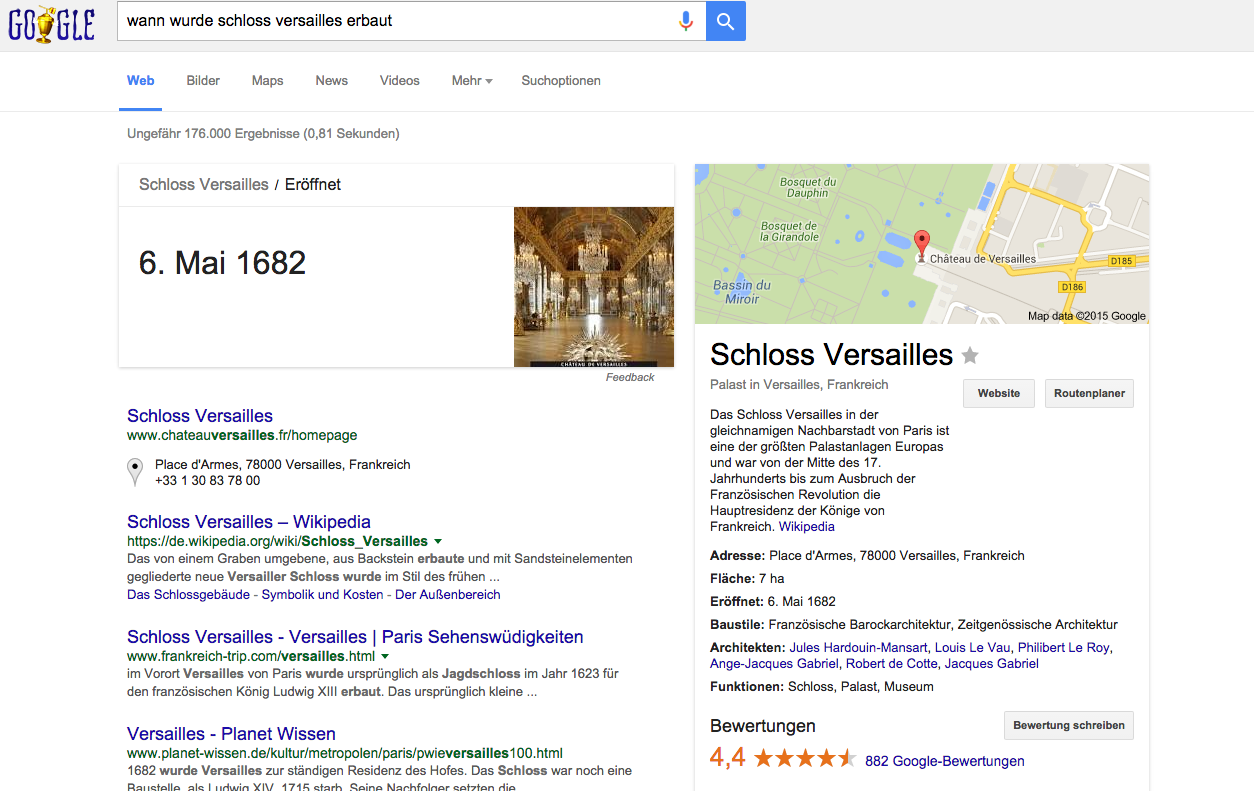Open architect Philibert Le Roy link

(x=1064, y=648)
